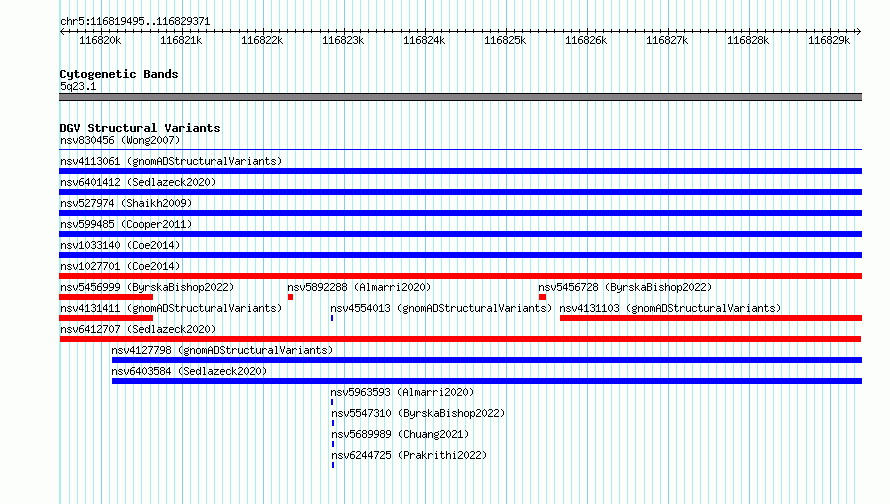Open nsv6412707 (Sedlazeck2020) label

click(138, 329)
